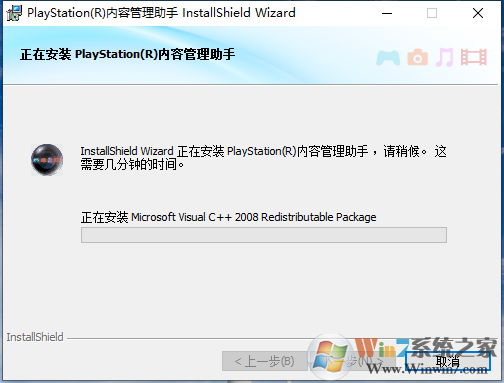504x383 pixels.
Task: Click the music note icon in header
Action: [x=445, y=57]
